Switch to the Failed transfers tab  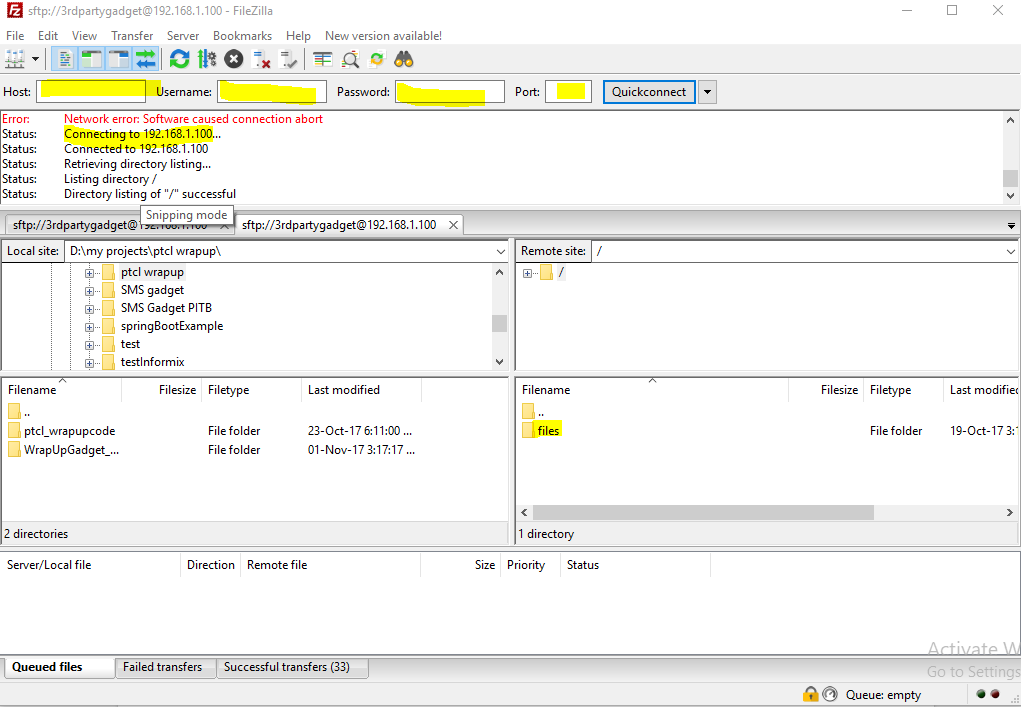(162, 667)
